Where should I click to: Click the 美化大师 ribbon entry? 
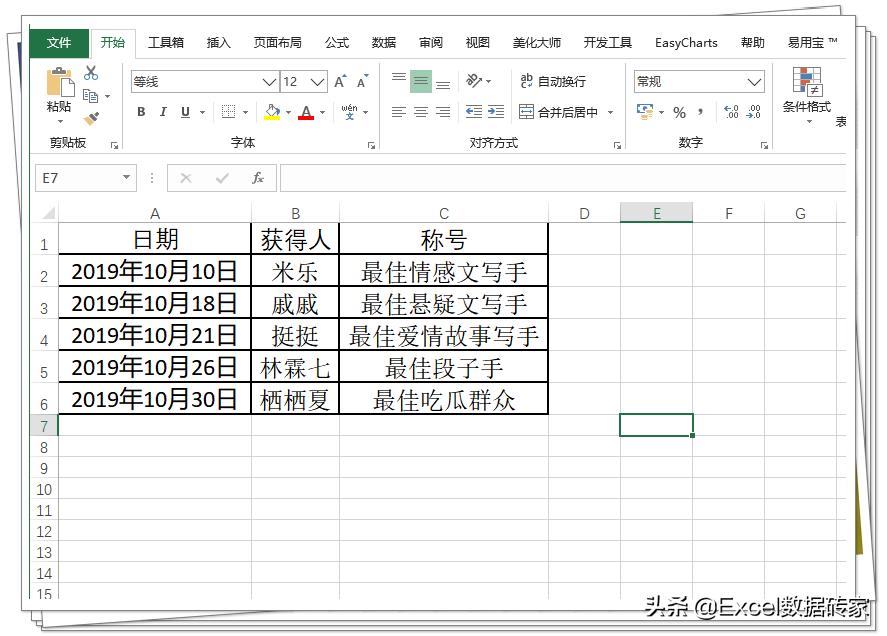point(538,42)
